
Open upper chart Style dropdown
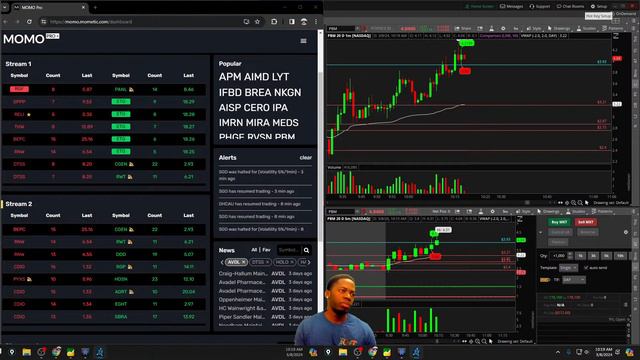pos(534,29)
